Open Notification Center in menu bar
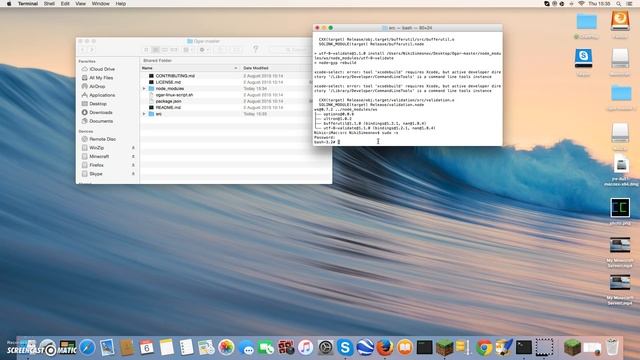Viewport: 640px width, 360px height. [630, 4]
